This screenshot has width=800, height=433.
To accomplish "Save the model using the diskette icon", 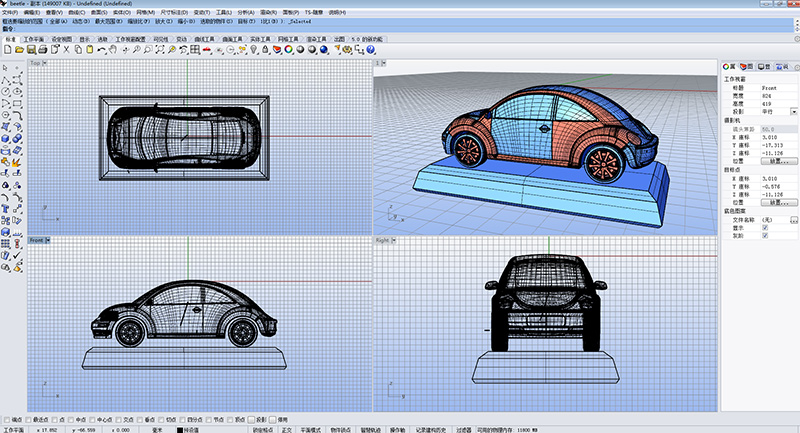I will coord(31,49).
